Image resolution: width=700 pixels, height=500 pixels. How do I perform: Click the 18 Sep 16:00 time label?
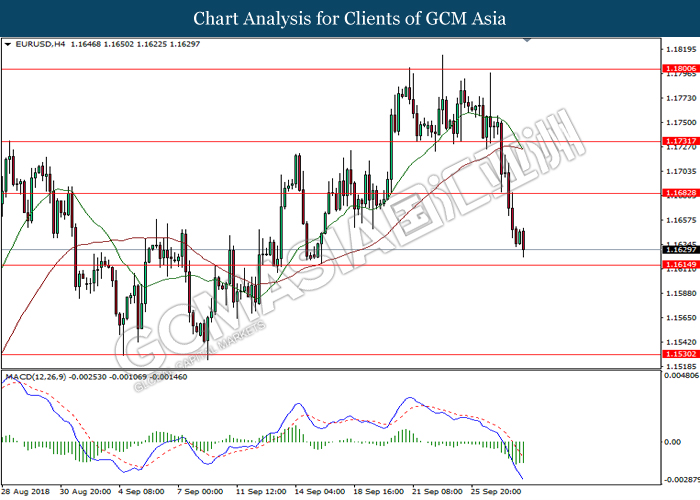pos(379,492)
